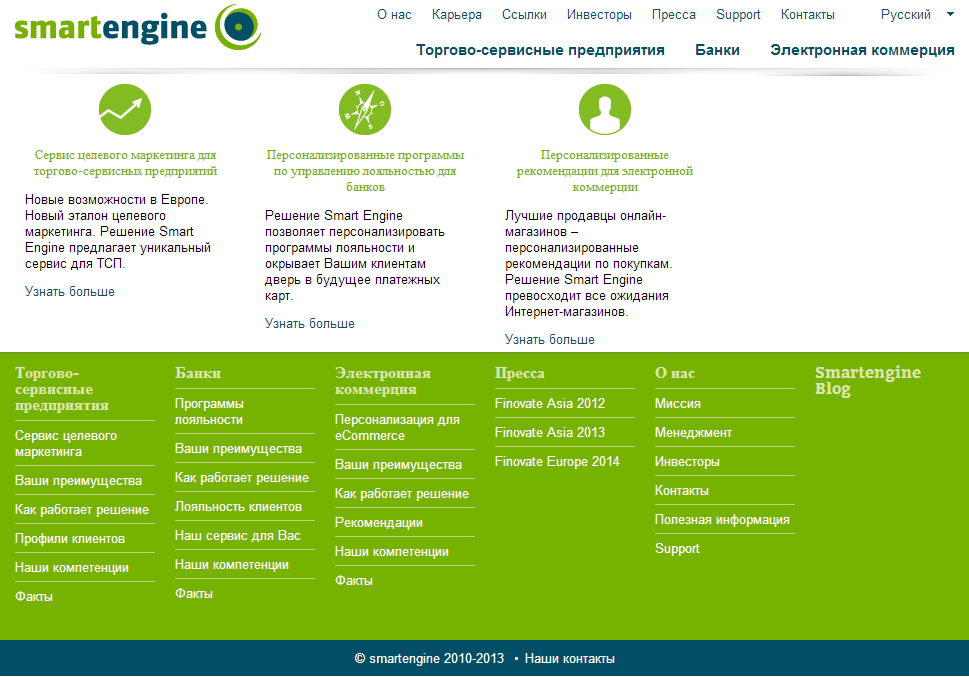Open Карьера in the top menu
Image resolution: width=969 pixels, height=677 pixels.
coord(457,14)
